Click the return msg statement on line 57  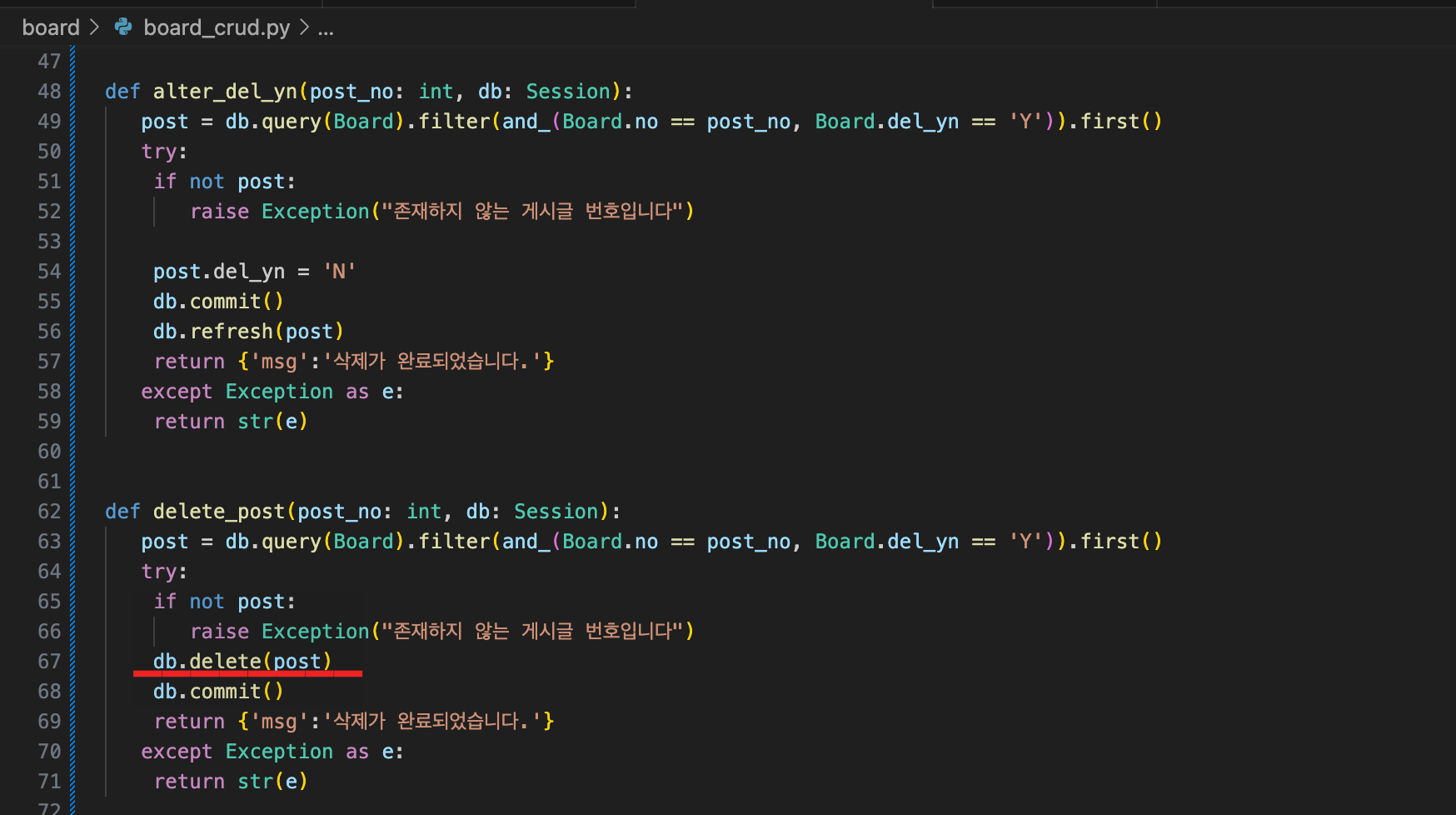click(354, 362)
